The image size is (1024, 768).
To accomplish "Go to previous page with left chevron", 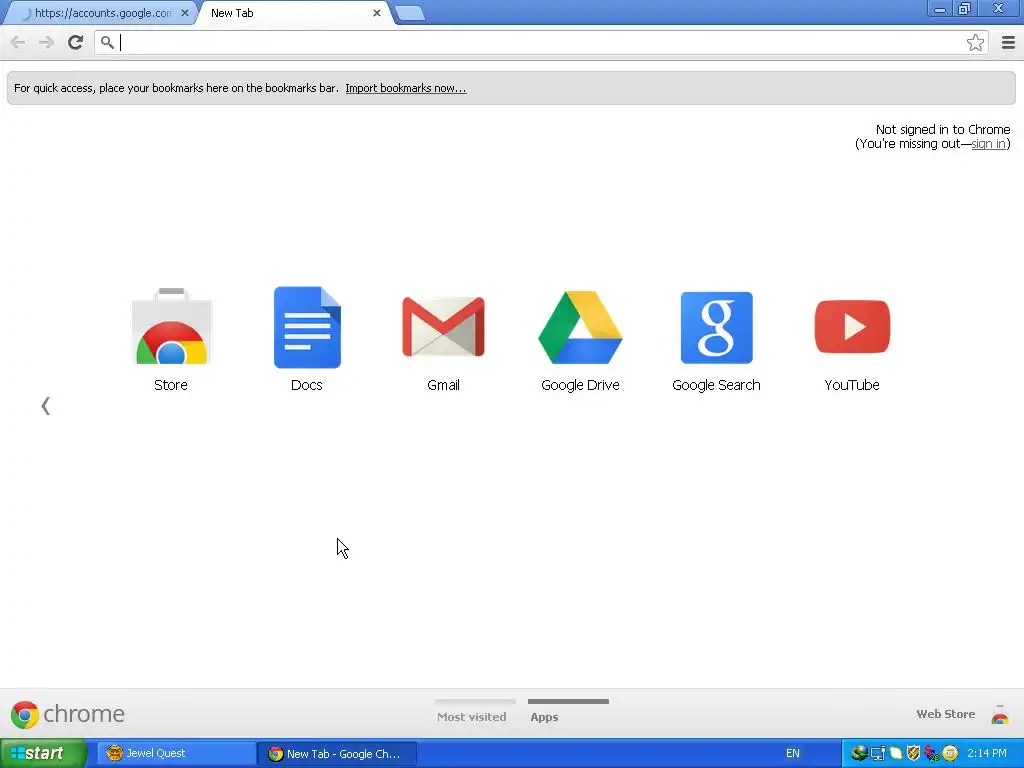I will click(x=46, y=406).
